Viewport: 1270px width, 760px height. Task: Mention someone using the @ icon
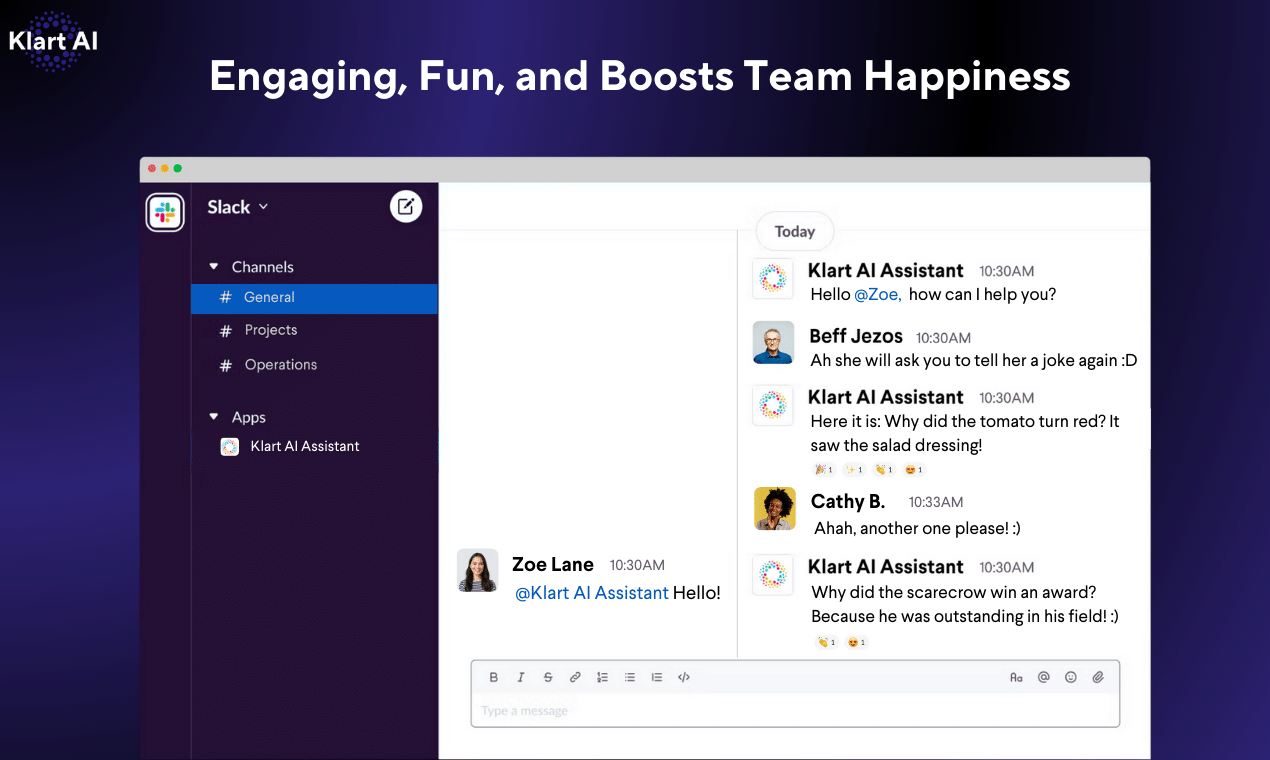pos(1044,677)
